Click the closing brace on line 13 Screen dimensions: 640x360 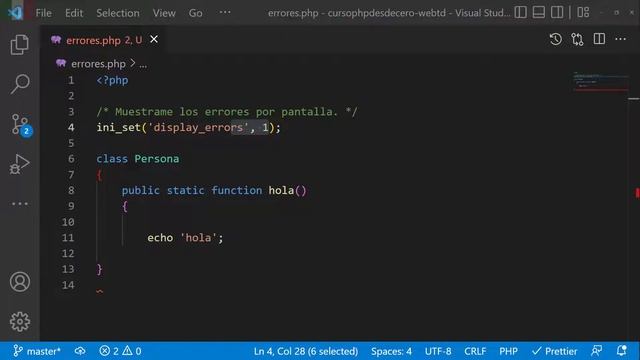[100, 269]
